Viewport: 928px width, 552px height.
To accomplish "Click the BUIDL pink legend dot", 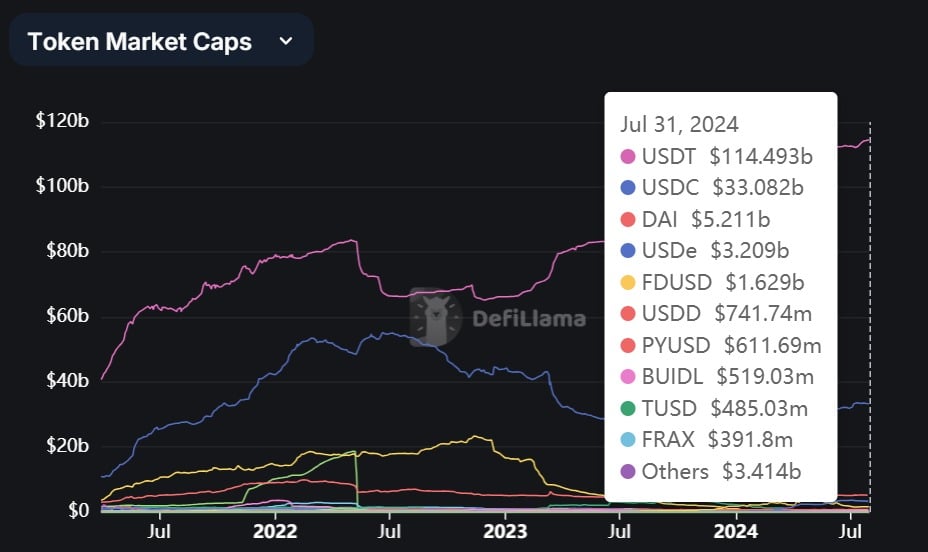I will 627,377.
